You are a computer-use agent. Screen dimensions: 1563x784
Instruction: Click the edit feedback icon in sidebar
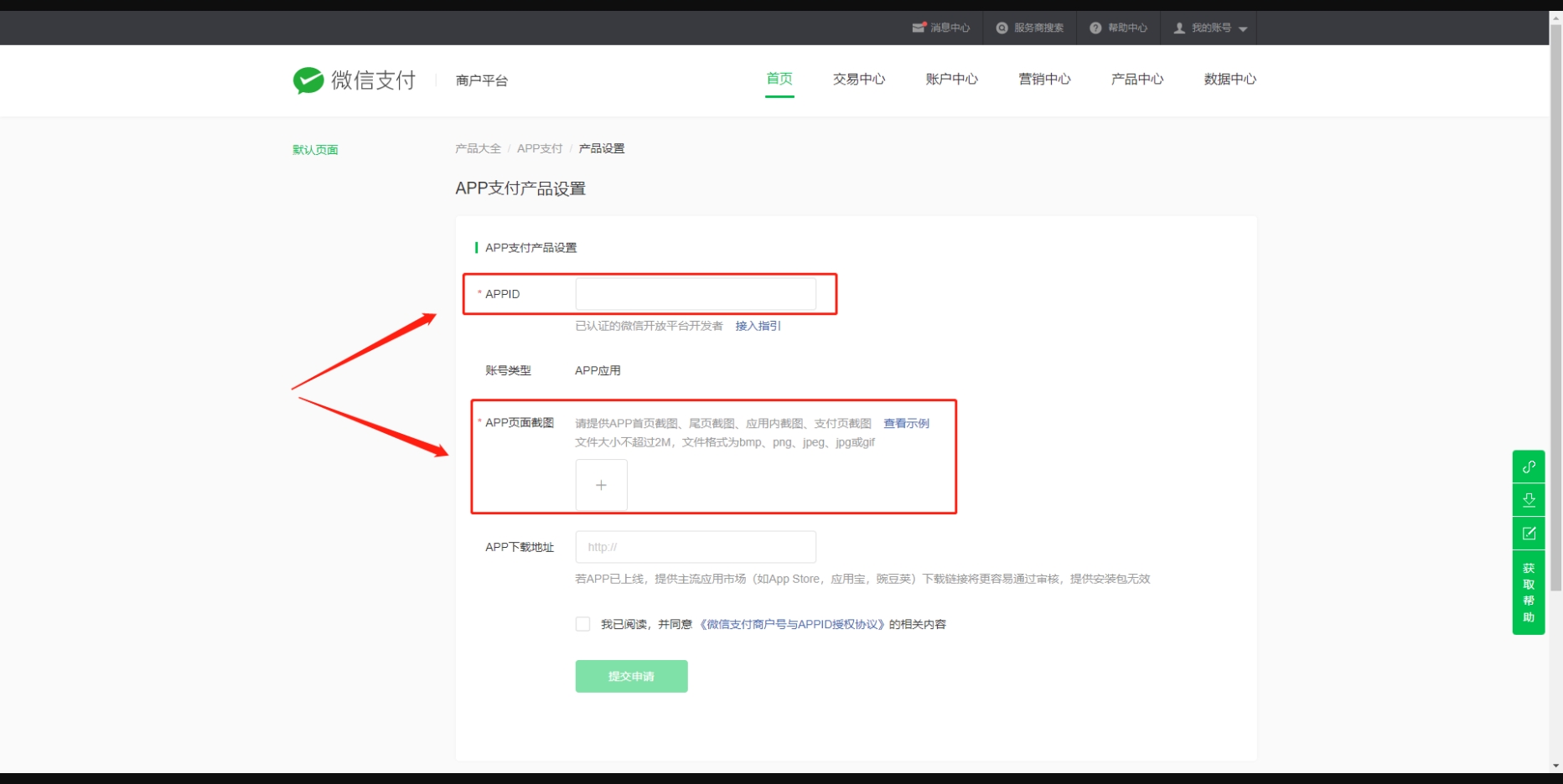pos(1529,534)
